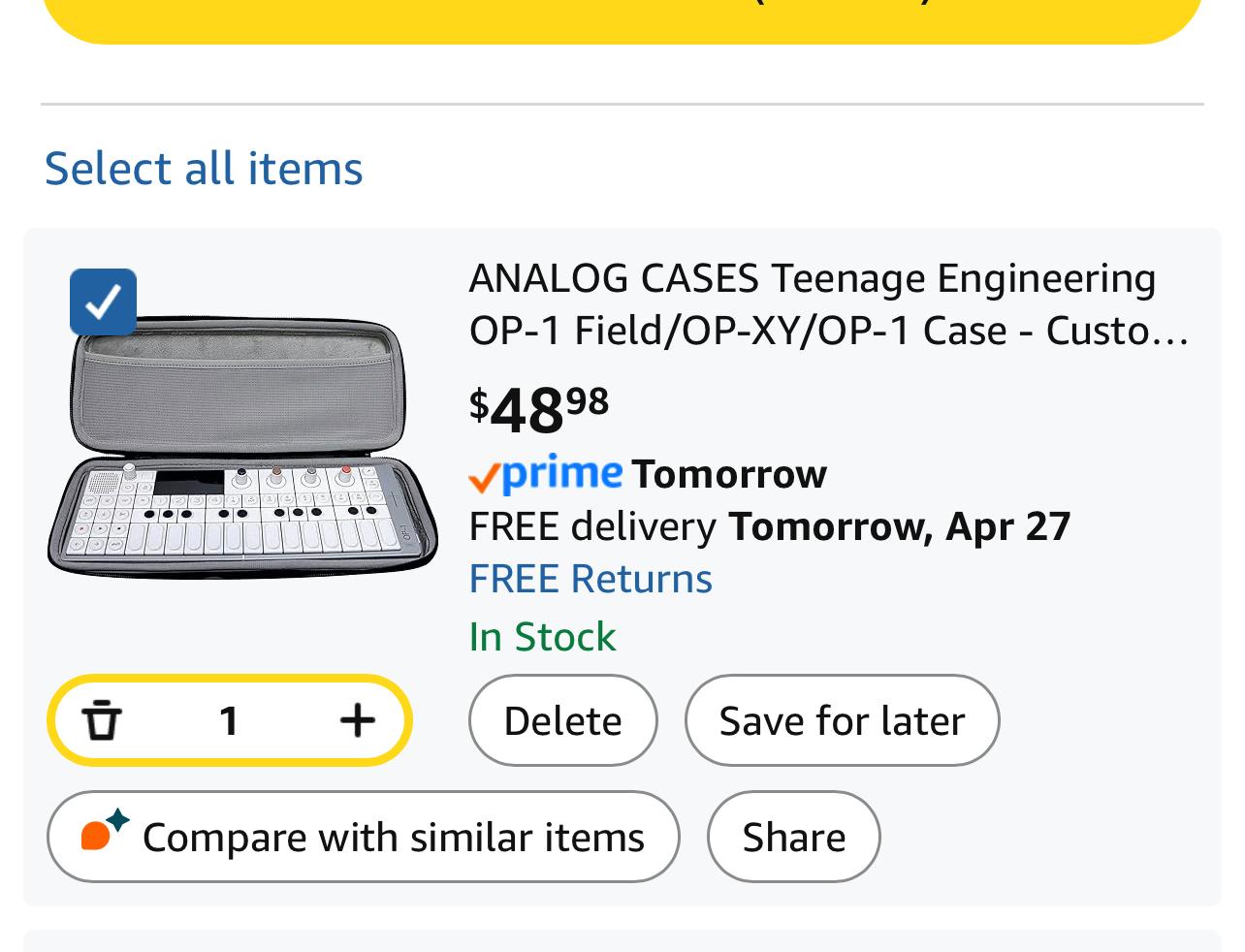
Task: Increase quantity with the plus icon
Action: (x=357, y=720)
